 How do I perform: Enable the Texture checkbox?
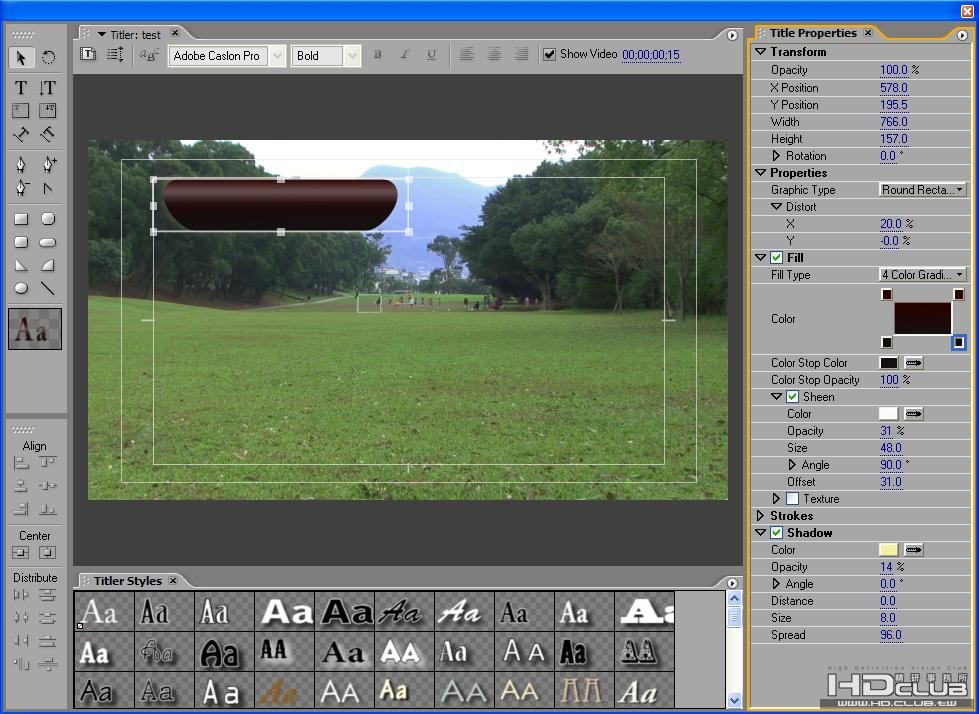pos(793,499)
